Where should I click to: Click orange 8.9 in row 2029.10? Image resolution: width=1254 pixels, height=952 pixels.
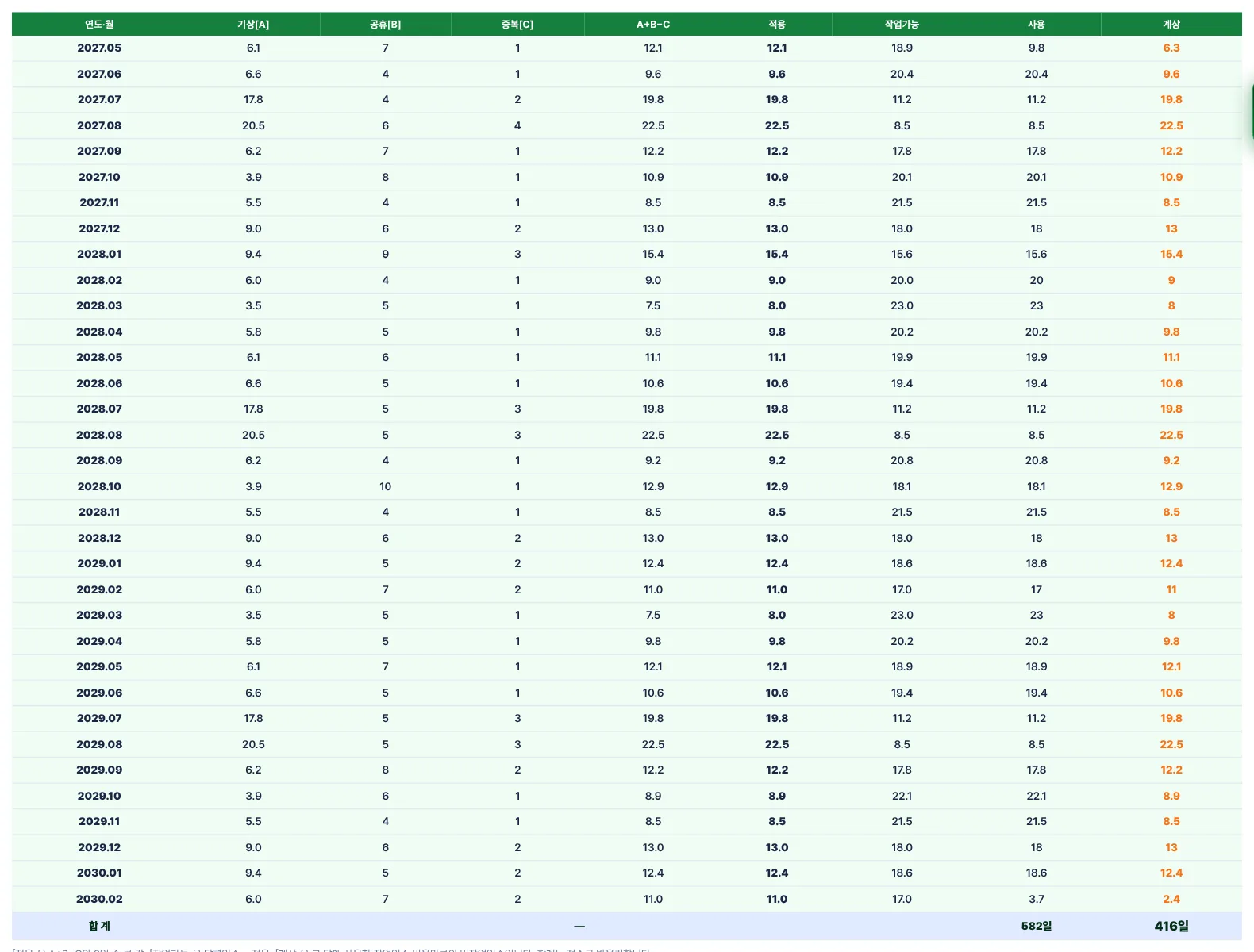click(x=1171, y=796)
